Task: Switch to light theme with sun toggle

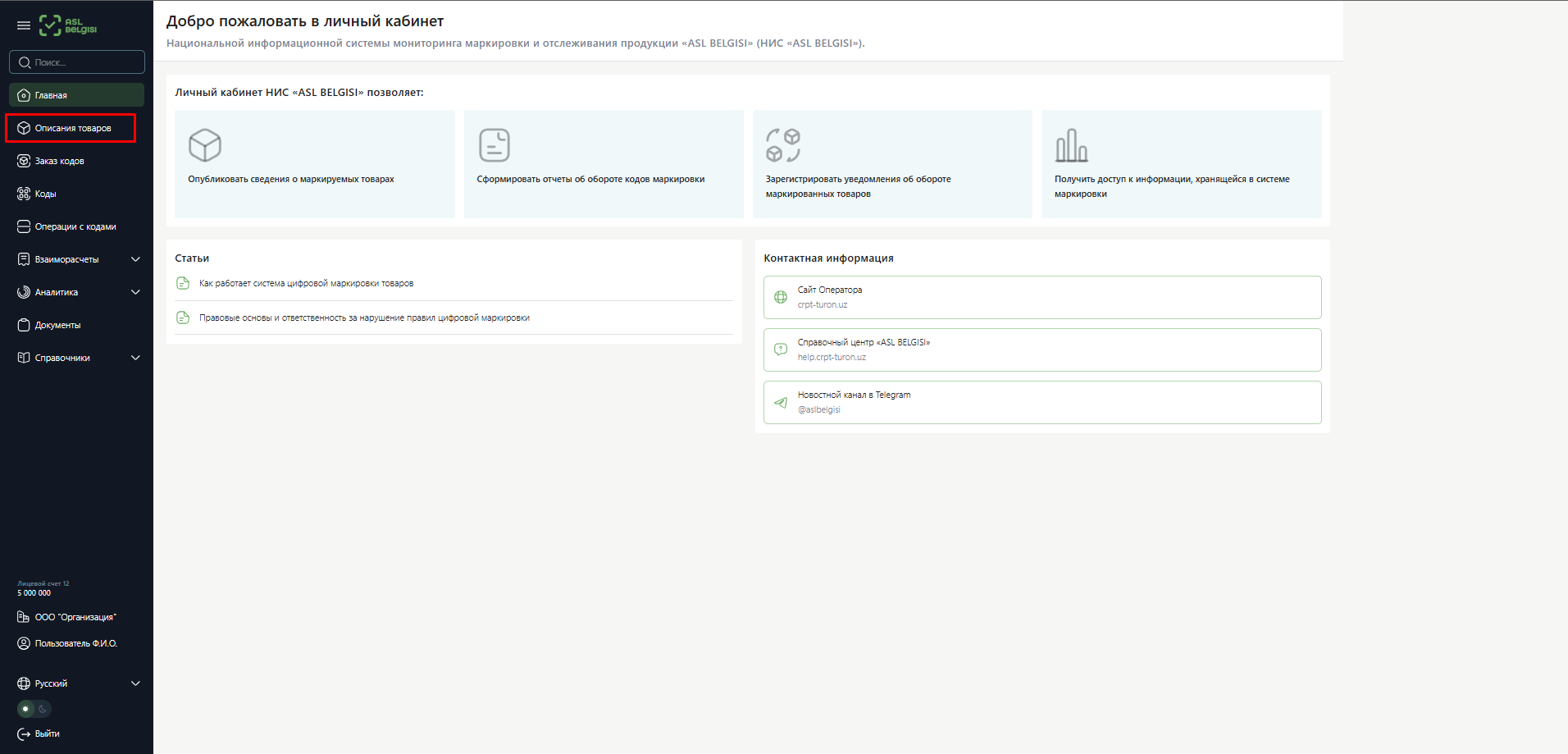Action: point(25,709)
